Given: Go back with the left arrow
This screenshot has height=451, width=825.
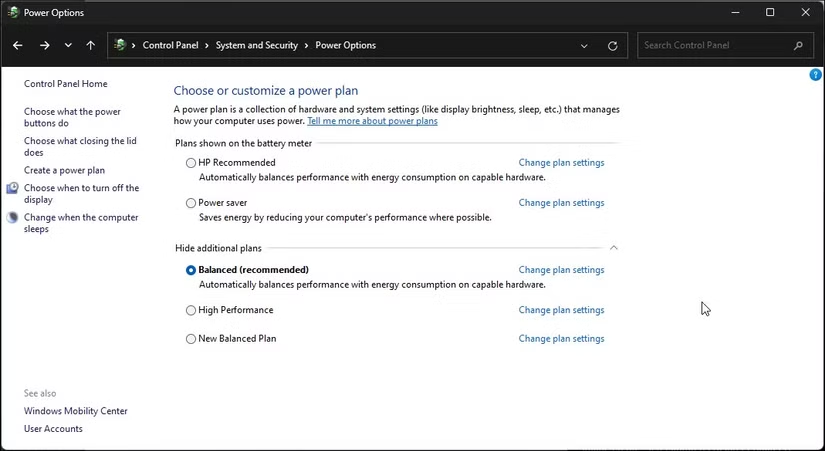Looking at the screenshot, I should (x=17, y=45).
